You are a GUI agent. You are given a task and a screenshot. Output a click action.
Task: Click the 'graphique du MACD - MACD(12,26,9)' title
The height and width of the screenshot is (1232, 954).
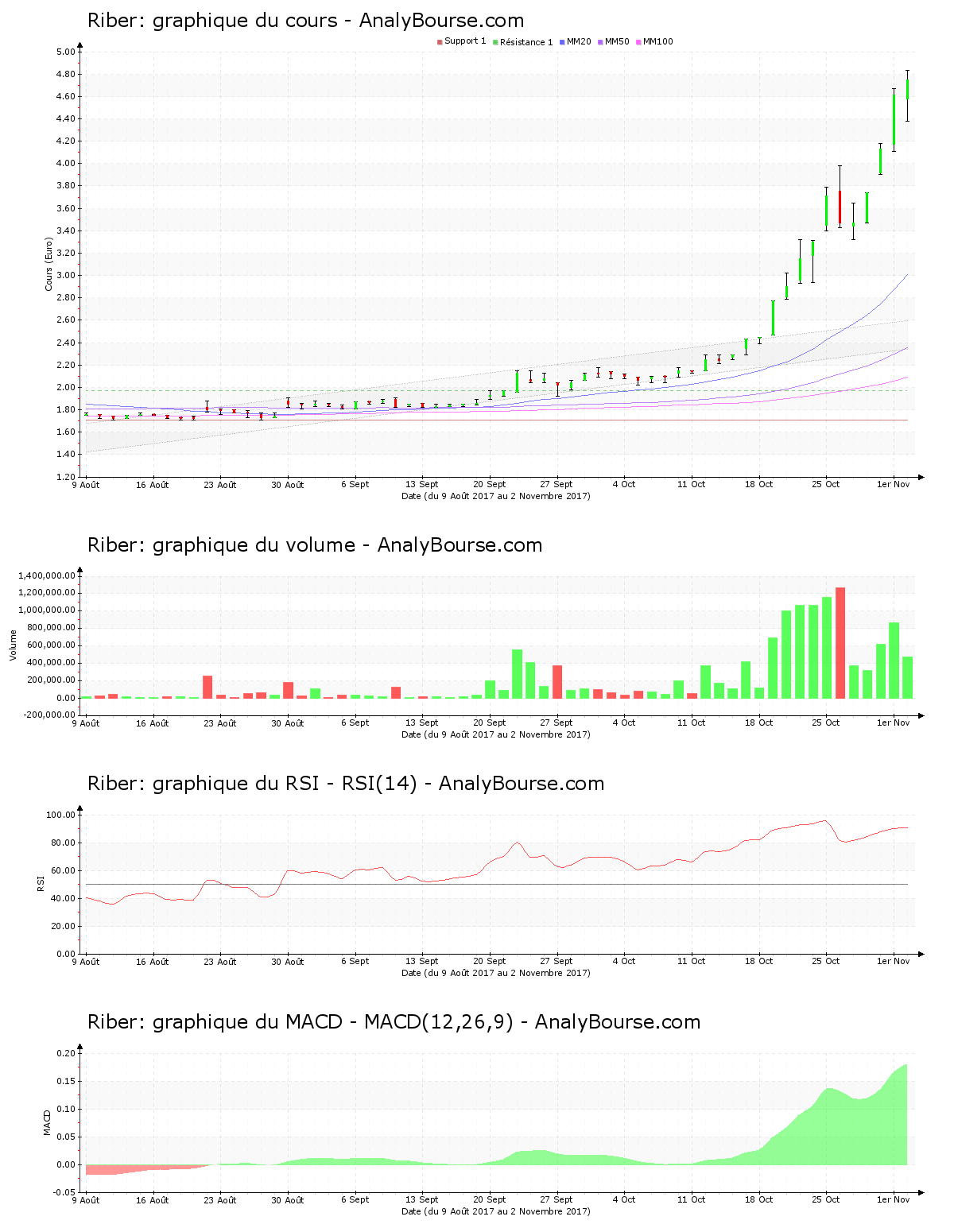pyautogui.click(x=333, y=1022)
